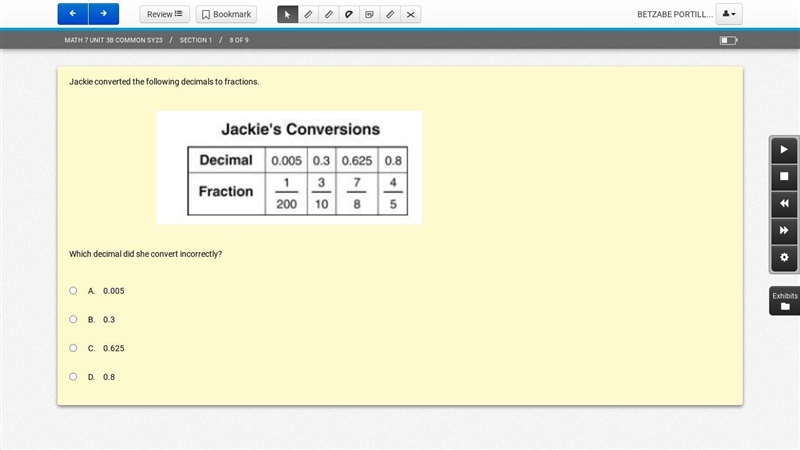Open the Exhibits folder panel
The width and height of the screenshot is (800, 450).
(785, 301)
